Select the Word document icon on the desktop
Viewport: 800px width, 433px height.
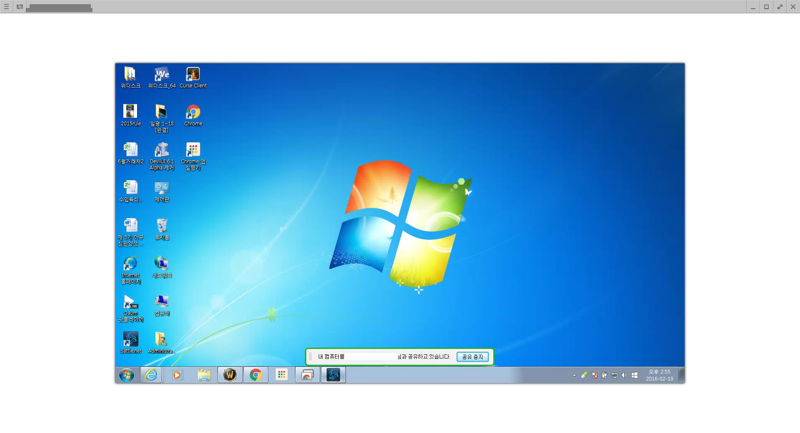pos(131,232)
